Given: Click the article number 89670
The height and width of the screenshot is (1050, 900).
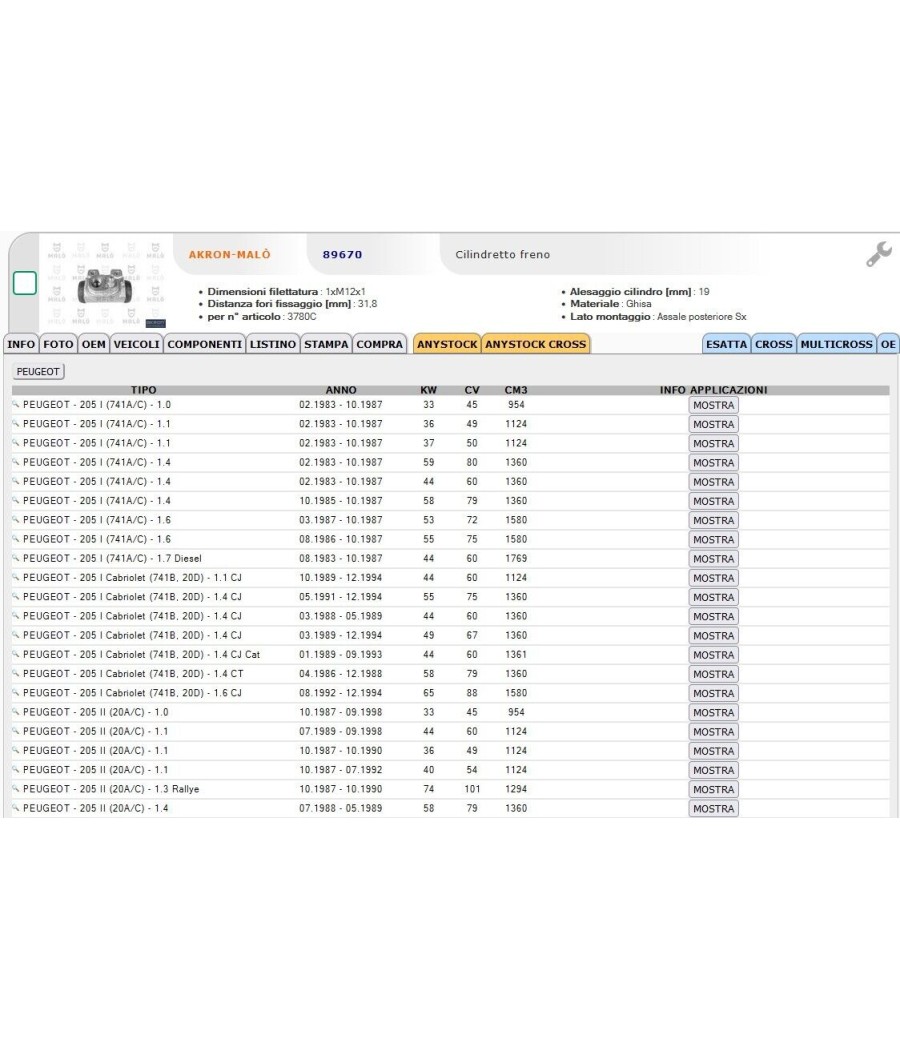Looking at the screenshot, I should tap(342, 254).
